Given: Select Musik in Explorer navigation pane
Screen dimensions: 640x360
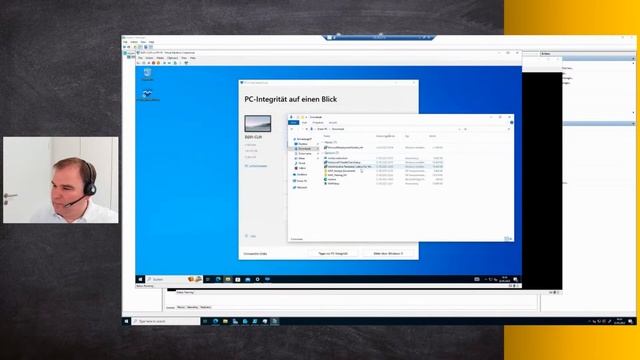Looking at the screenshot, I should coord(301,163).
